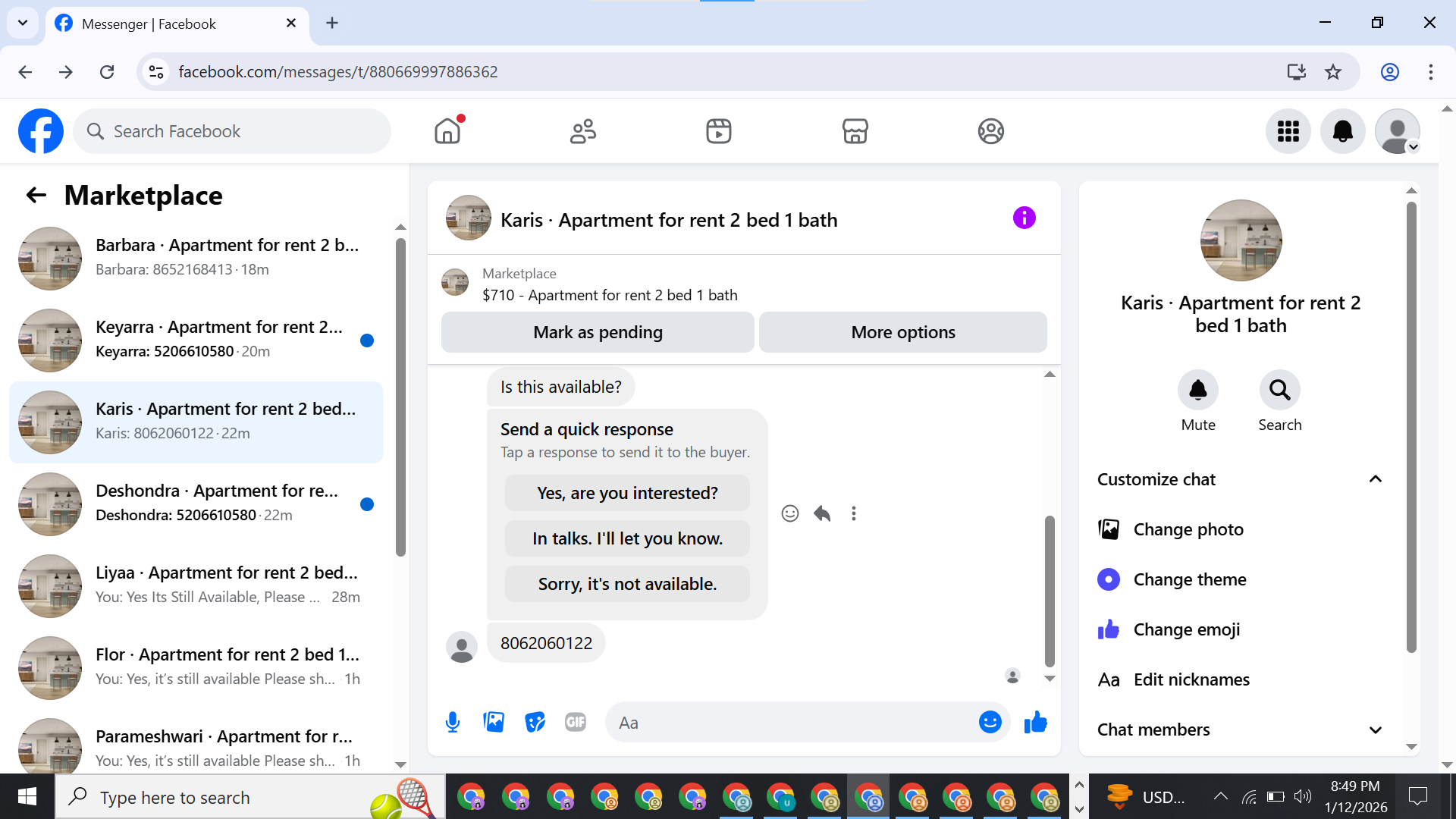
Task: Open conversation information purple icon
Action: pos(1024,218)
